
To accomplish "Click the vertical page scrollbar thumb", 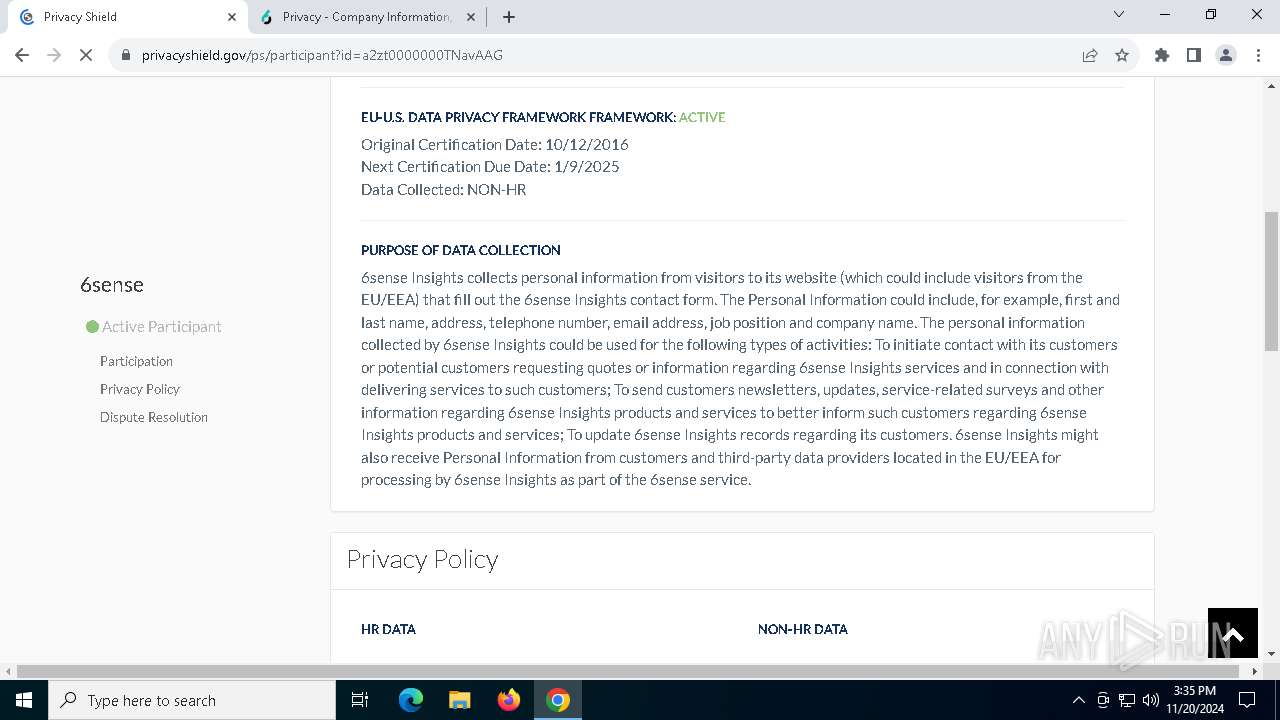I will click(x=1271, y=281).
